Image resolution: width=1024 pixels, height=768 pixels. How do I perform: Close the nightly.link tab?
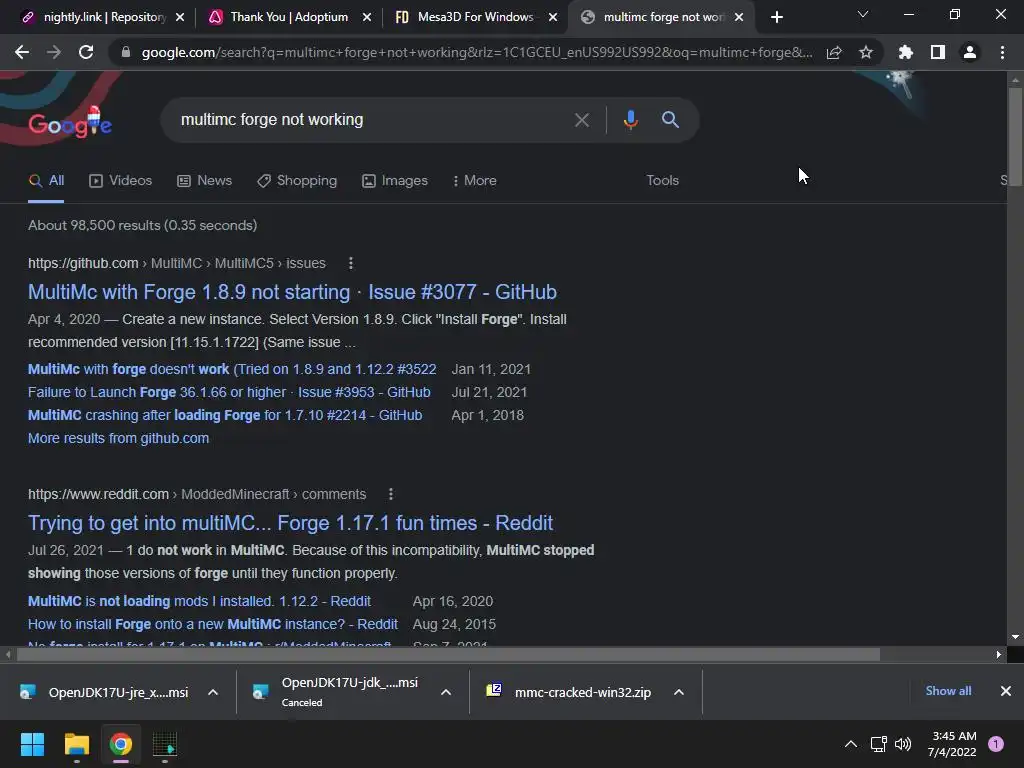click(x=180, y=17)
